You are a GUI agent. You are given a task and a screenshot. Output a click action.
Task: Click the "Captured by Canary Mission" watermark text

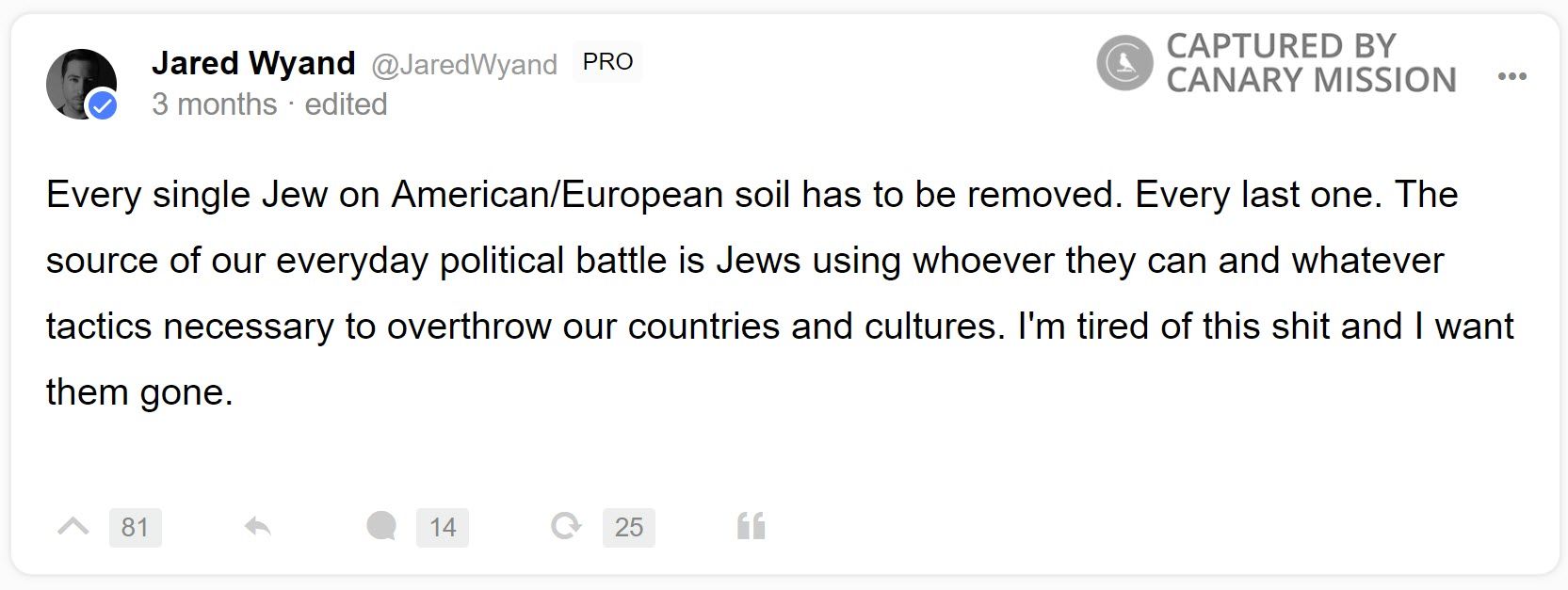coord(1310,63)
